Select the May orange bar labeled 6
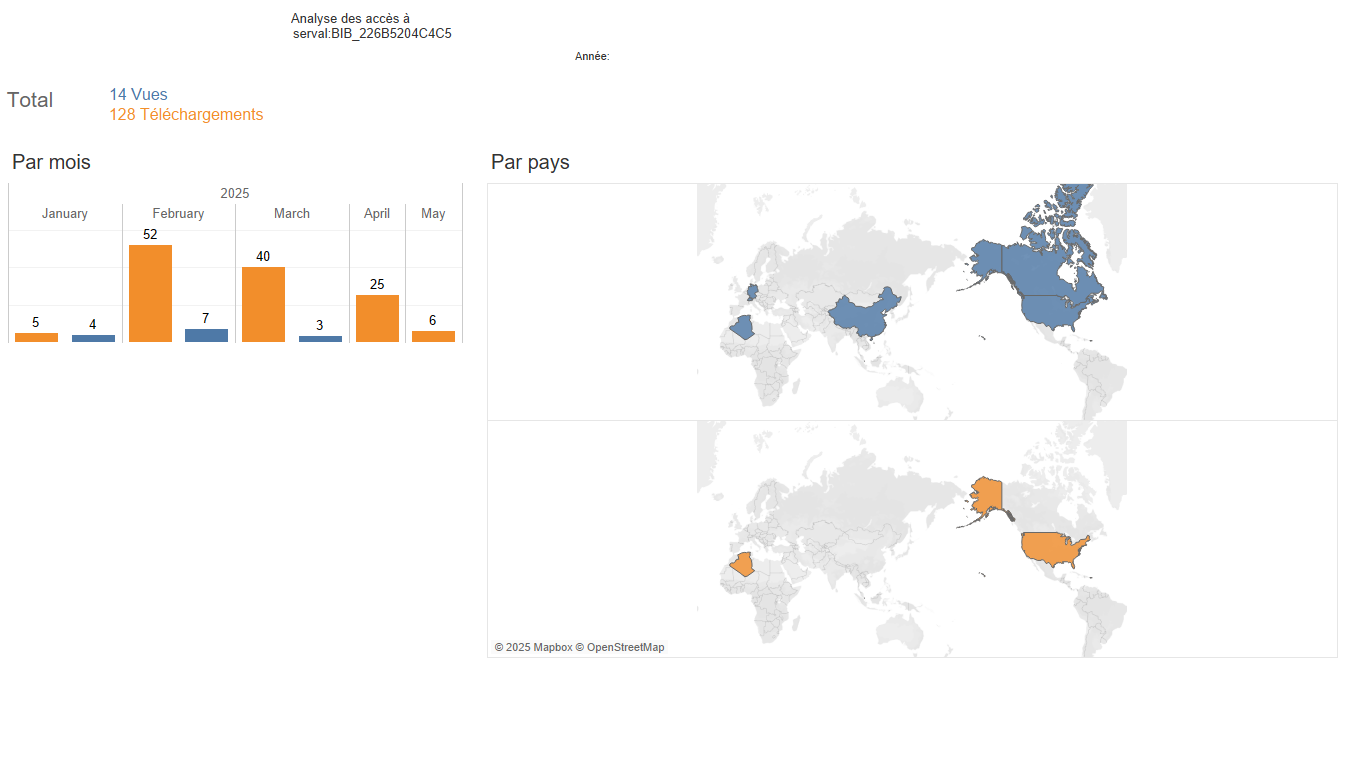 coord(433,336)
